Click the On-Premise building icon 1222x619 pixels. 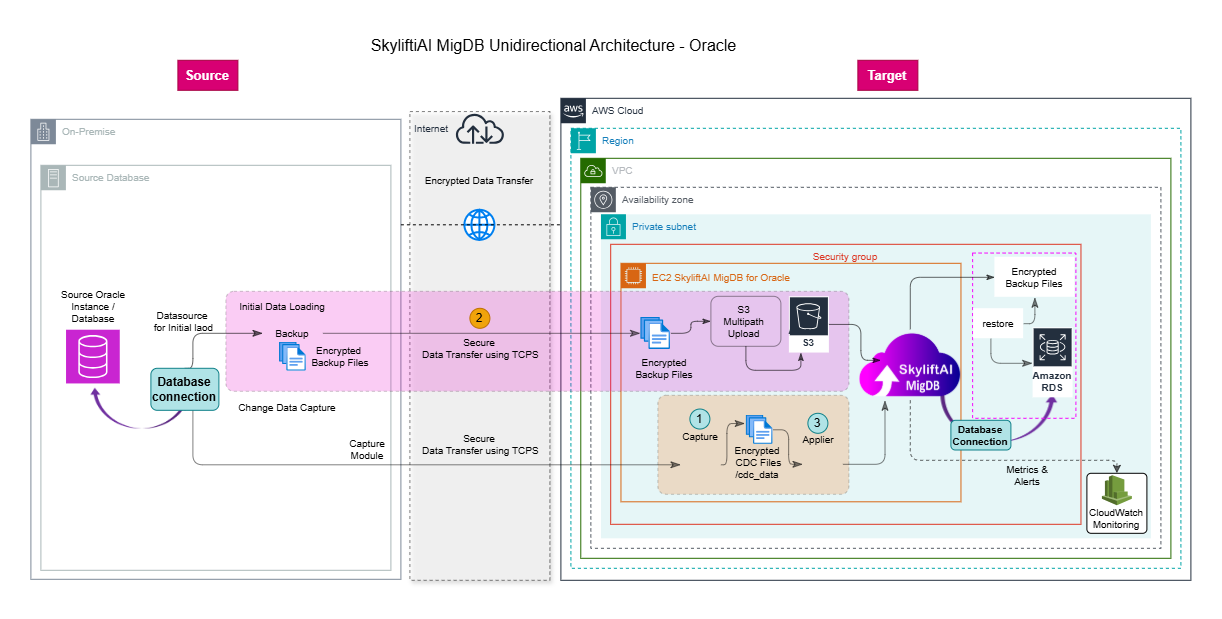(43, 131)
